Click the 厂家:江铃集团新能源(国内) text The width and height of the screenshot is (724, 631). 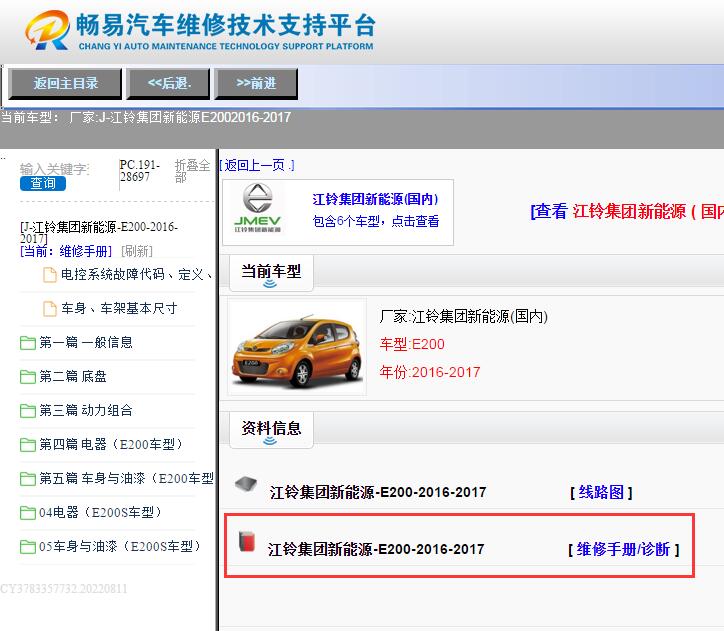464,317
